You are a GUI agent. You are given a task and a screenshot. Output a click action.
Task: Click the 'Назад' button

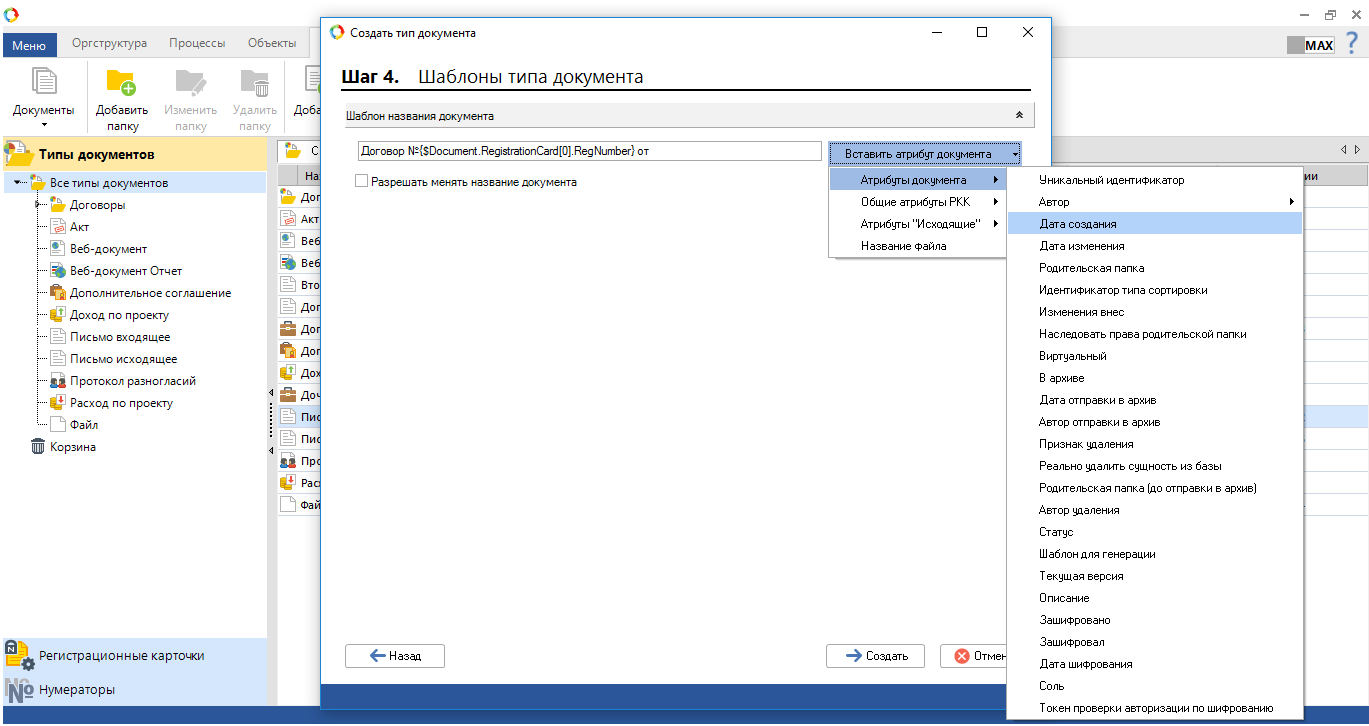[x=395, y=656]
